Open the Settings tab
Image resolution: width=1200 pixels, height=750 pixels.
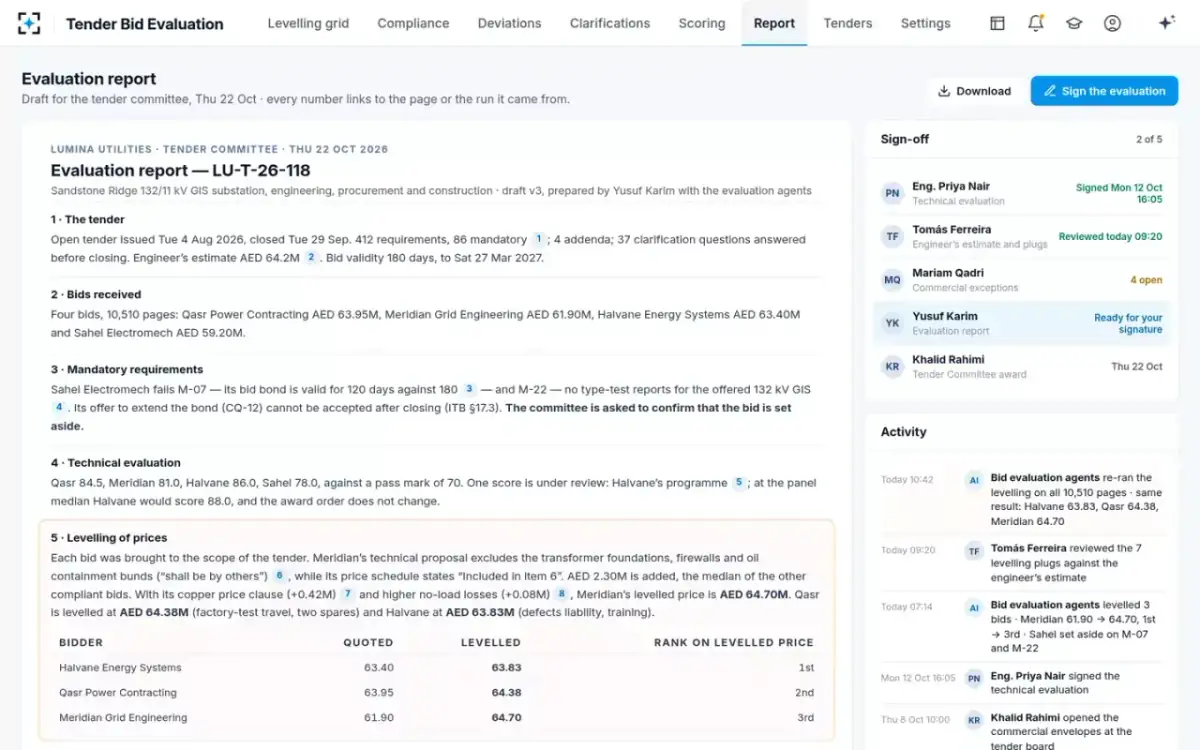926,23
